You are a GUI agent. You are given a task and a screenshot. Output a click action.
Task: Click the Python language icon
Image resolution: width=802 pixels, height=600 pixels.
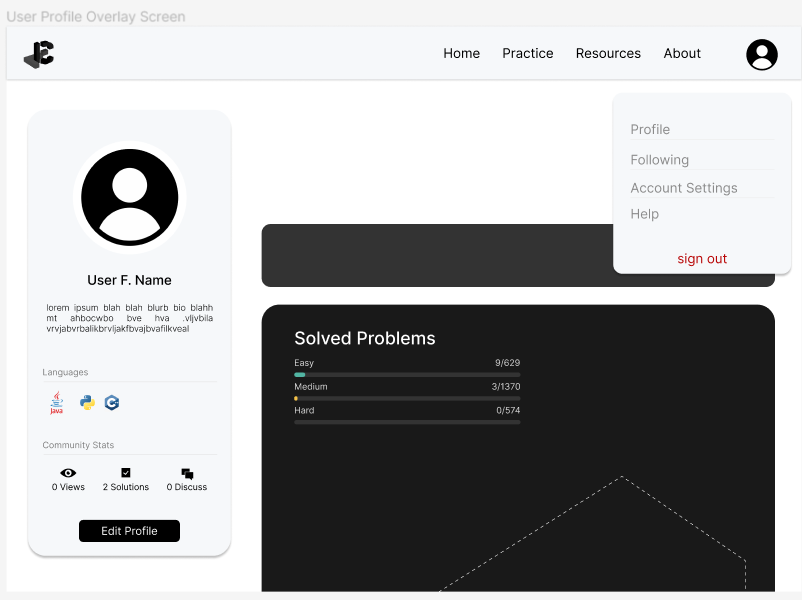[87, 403]
